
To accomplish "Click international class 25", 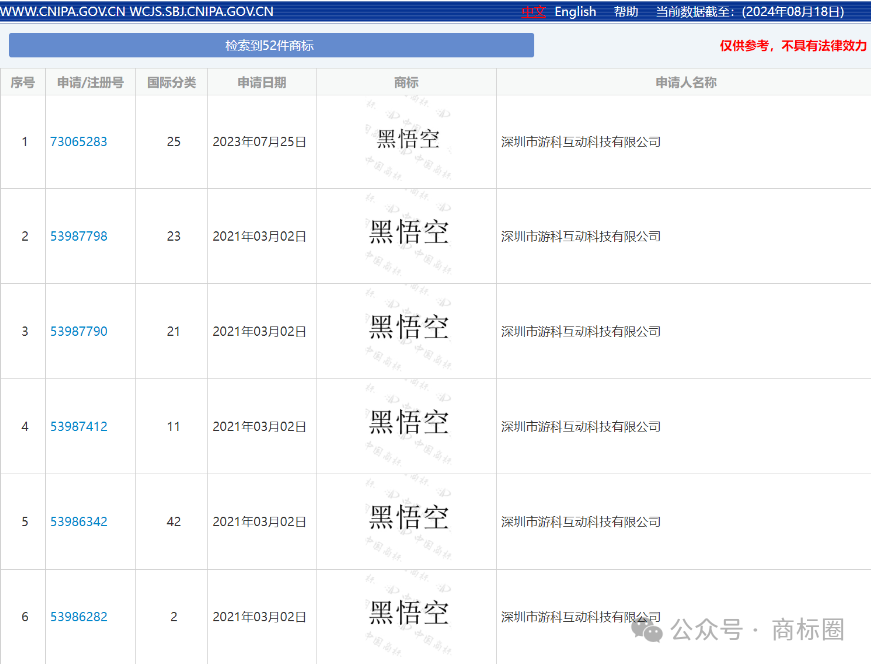I will 174,142.
